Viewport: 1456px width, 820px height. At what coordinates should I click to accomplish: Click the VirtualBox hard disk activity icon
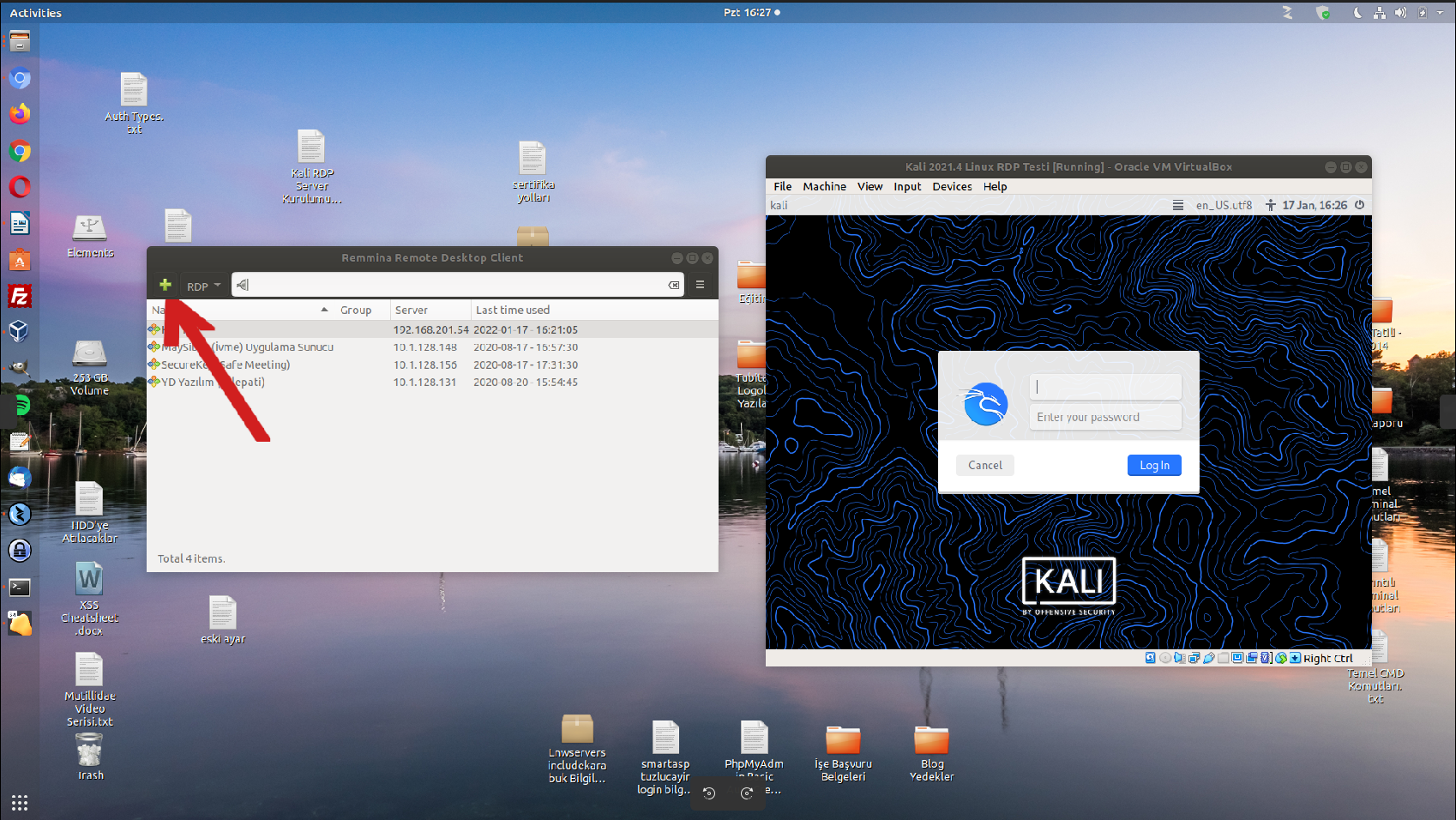pos(1150,658)
